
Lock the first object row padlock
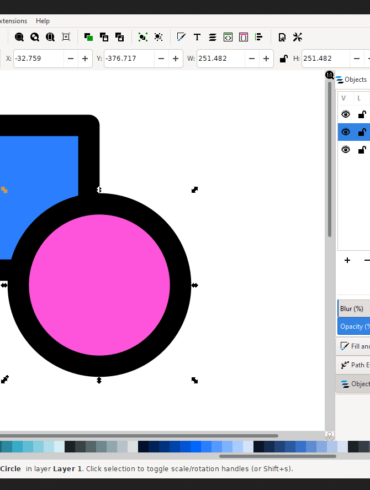tap(362, 114)
